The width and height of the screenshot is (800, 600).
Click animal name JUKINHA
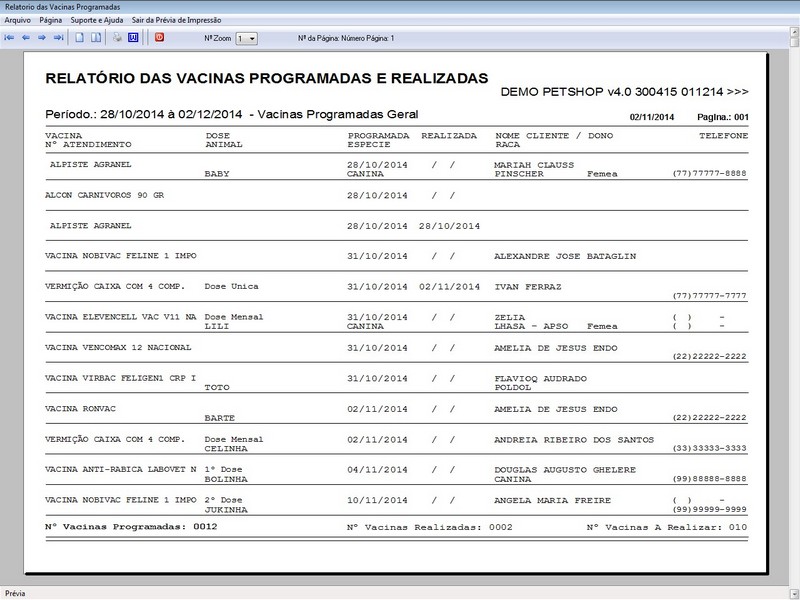pyautogui.click(x=226, y=510)
